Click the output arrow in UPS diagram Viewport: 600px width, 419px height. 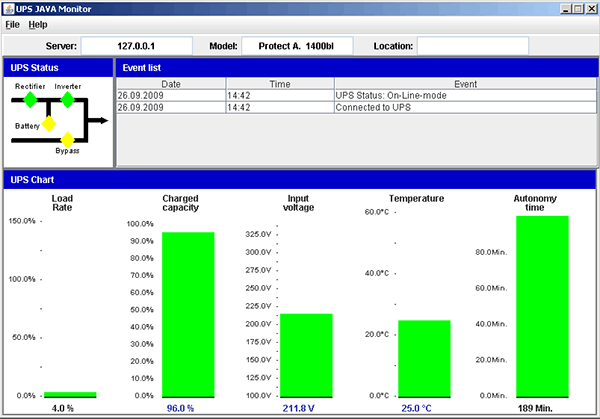[x=99, y=121]
